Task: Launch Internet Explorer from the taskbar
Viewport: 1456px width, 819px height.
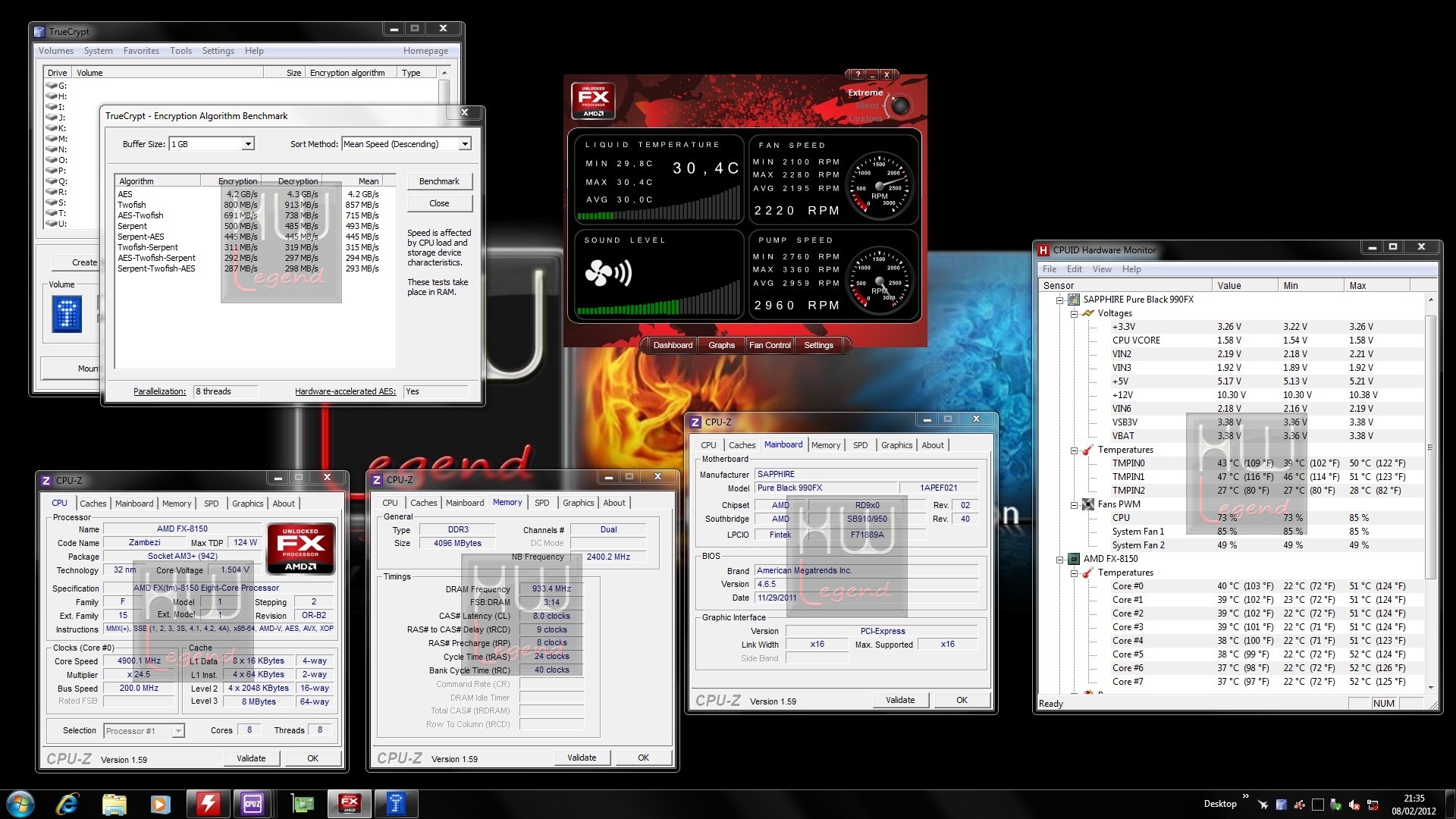Action: [67, 804]
